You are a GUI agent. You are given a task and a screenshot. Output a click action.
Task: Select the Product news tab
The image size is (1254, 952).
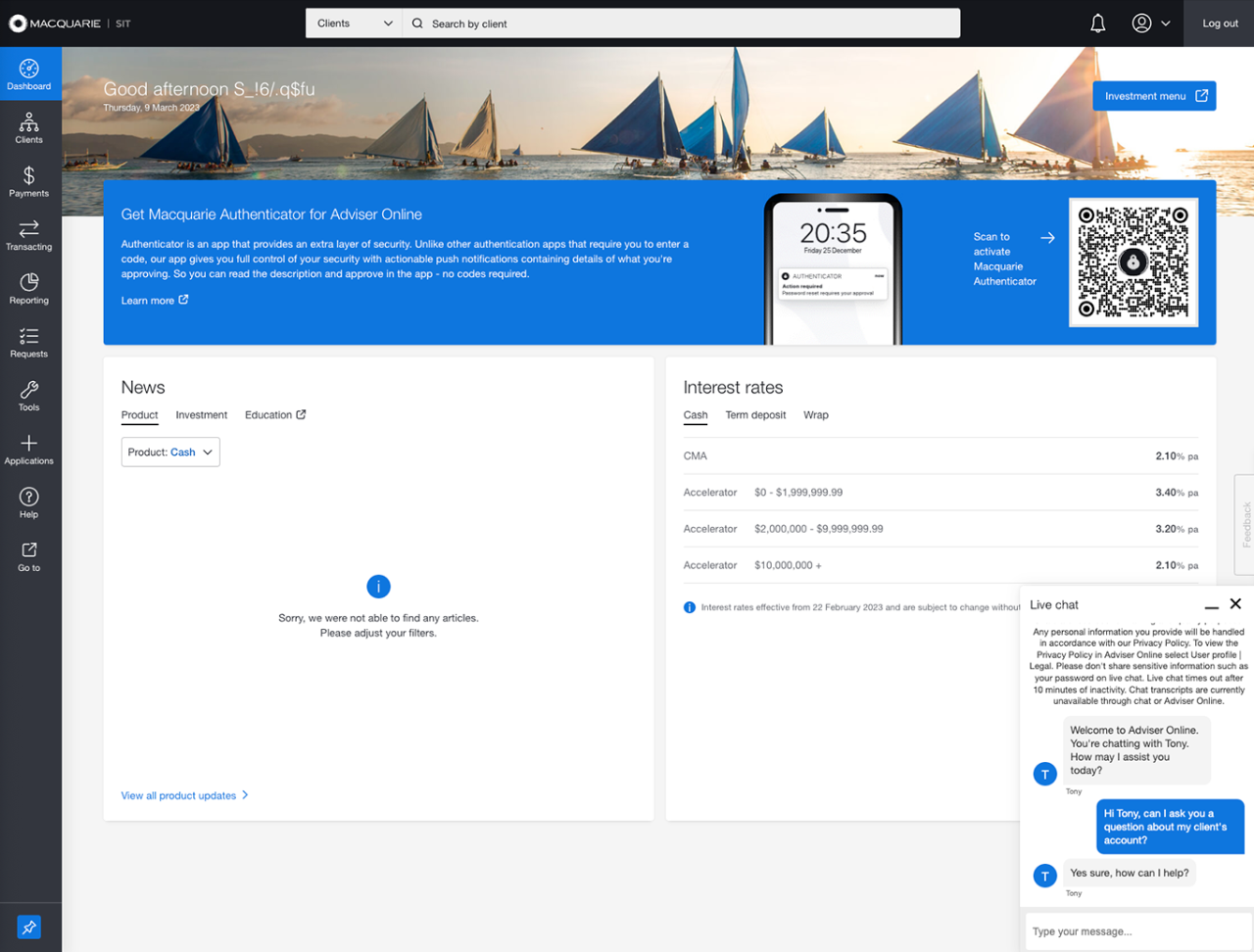point(139,415)
